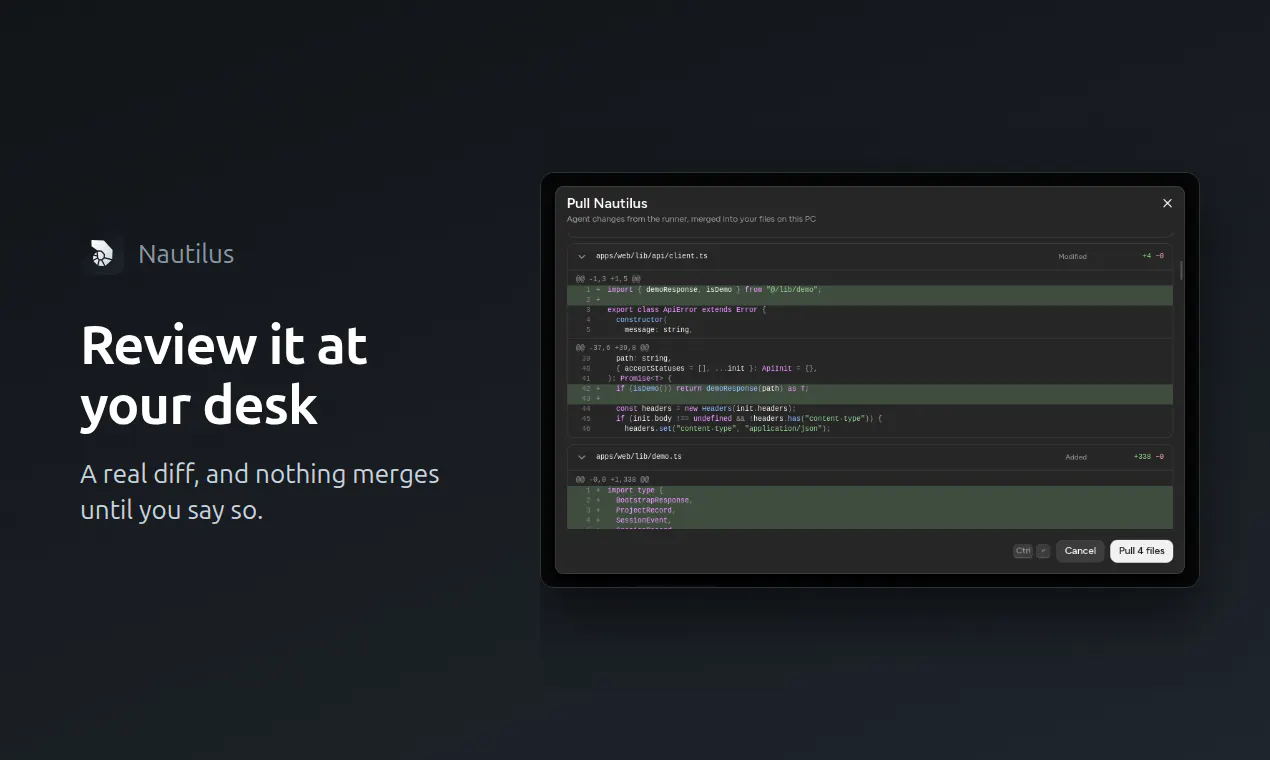Click the Nautilus brand name
Image resolution: width=1270 pixels, height=760 pixels.
click(x=186, y=254)
